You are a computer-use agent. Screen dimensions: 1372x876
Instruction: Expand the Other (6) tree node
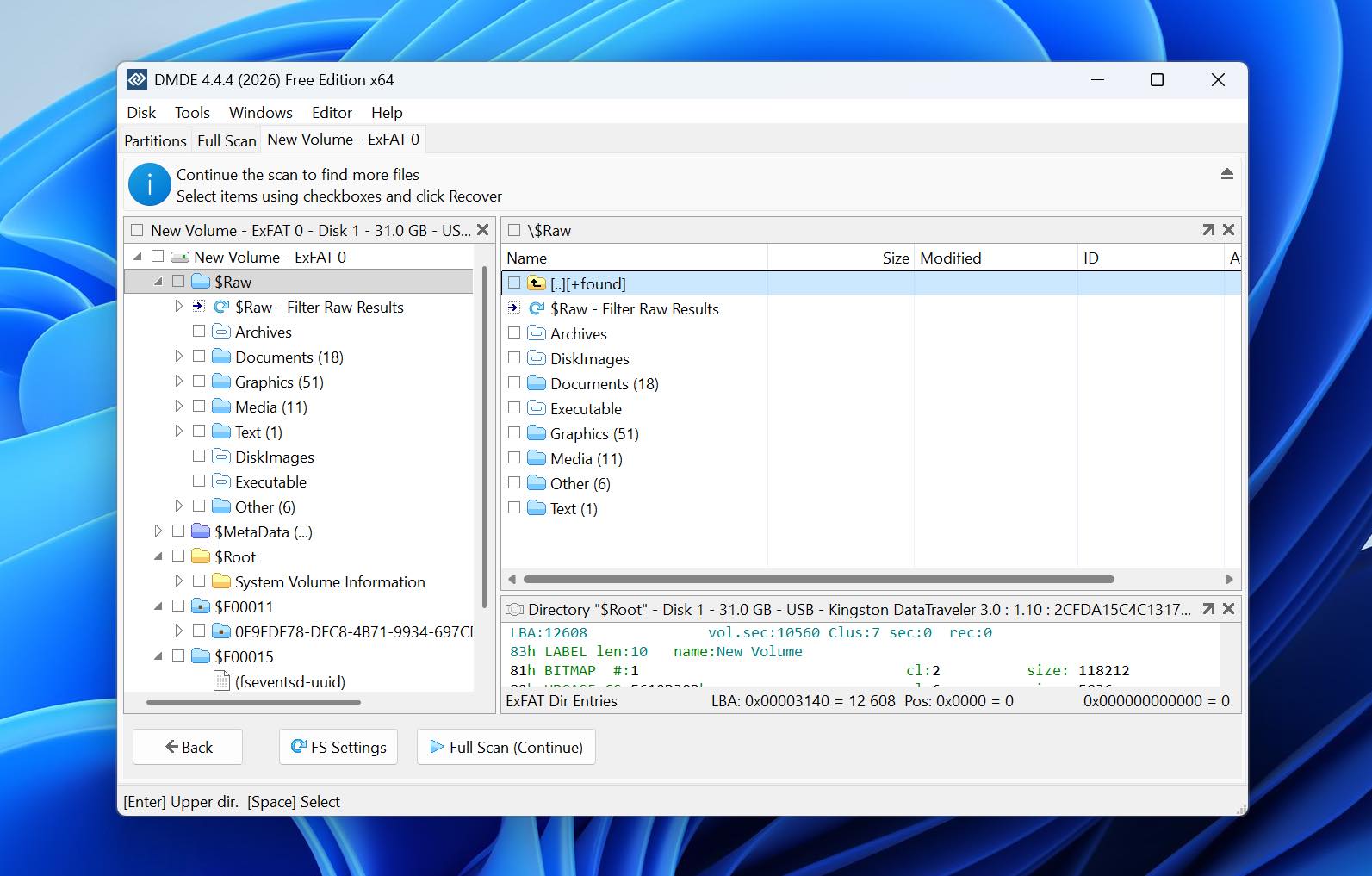coord(178,506)
